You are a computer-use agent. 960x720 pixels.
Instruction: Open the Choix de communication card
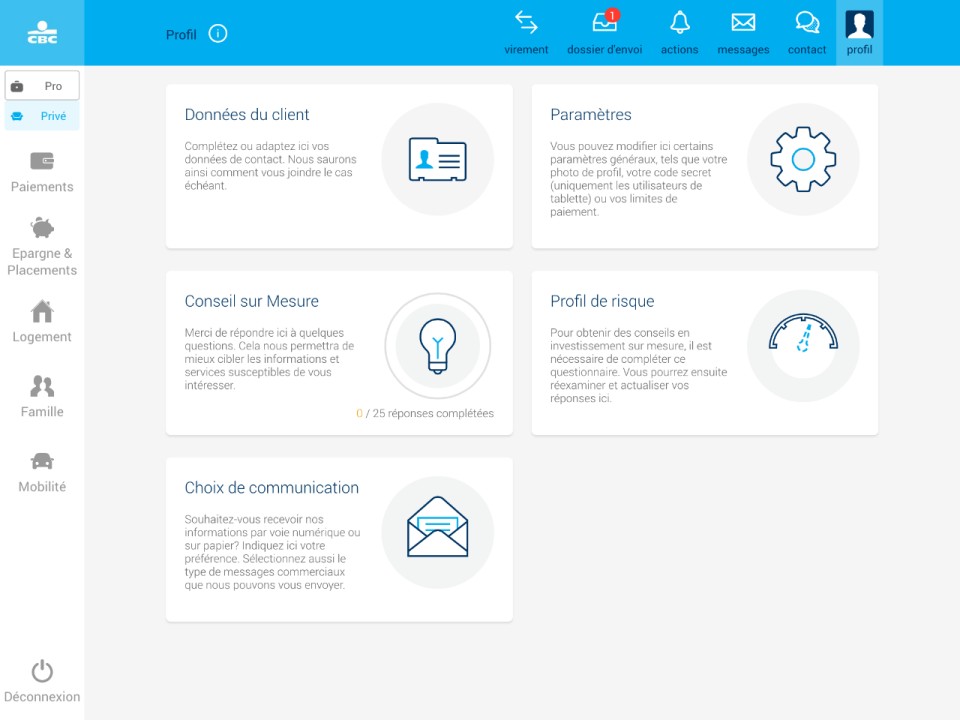pos(339,539)
